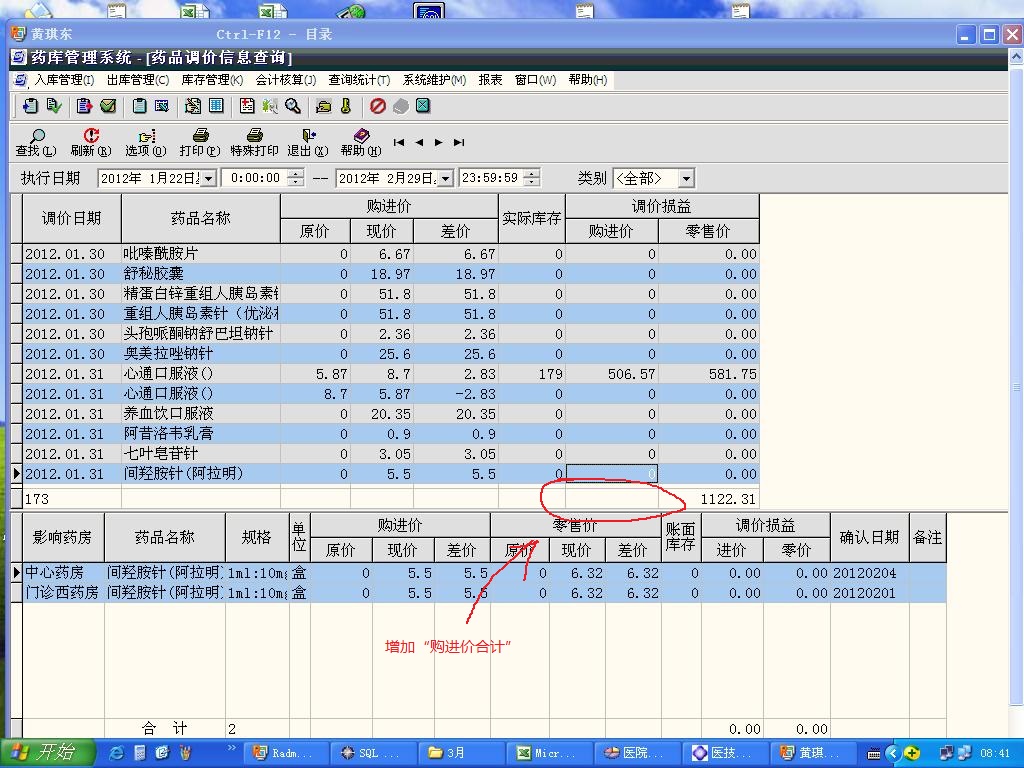The height and width of the screenshot is (768, 1024).
Task: Jump to first record with navigation arrow
Action: click(399, 143)
